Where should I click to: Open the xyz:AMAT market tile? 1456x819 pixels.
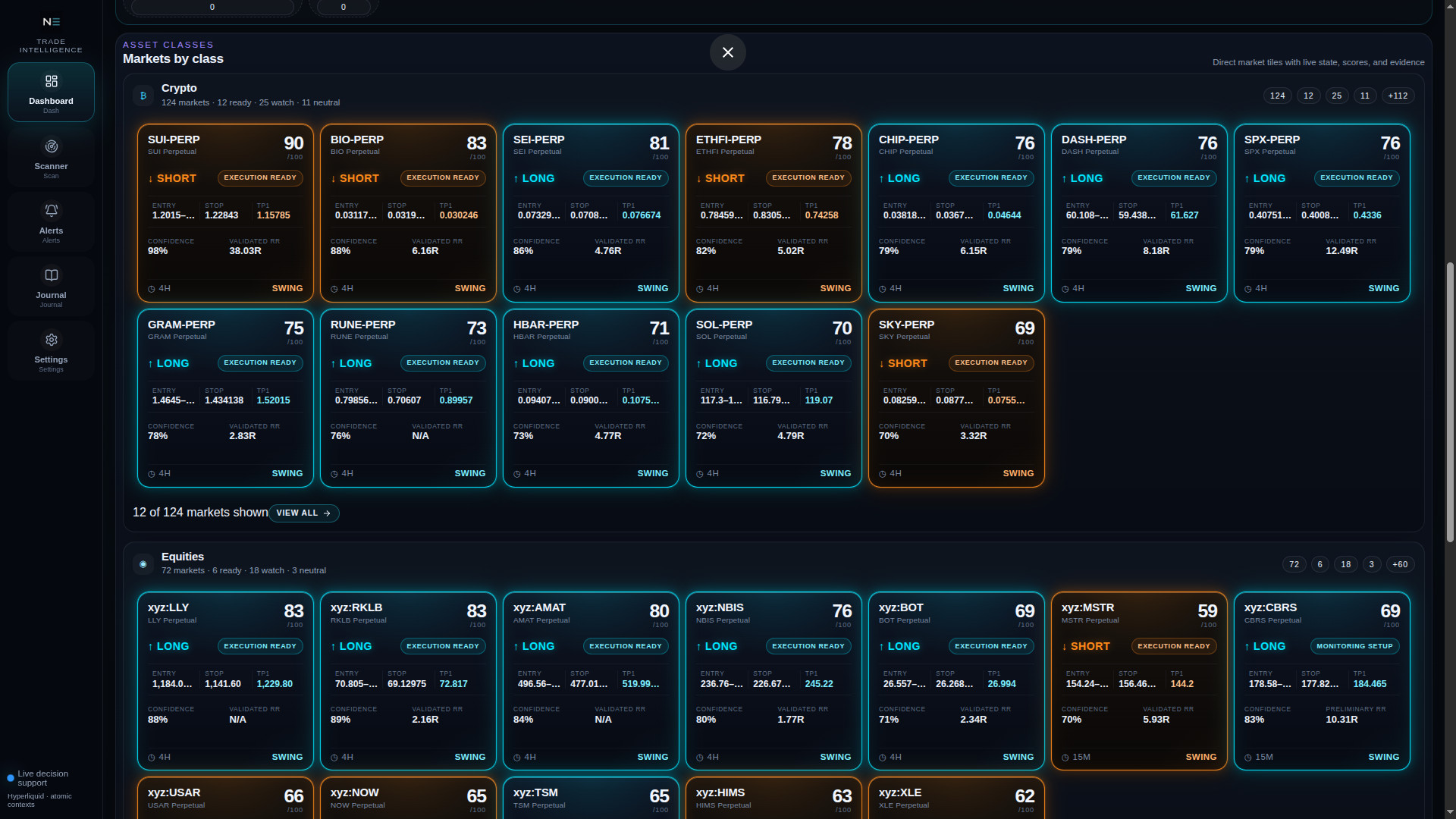[591, 681]
